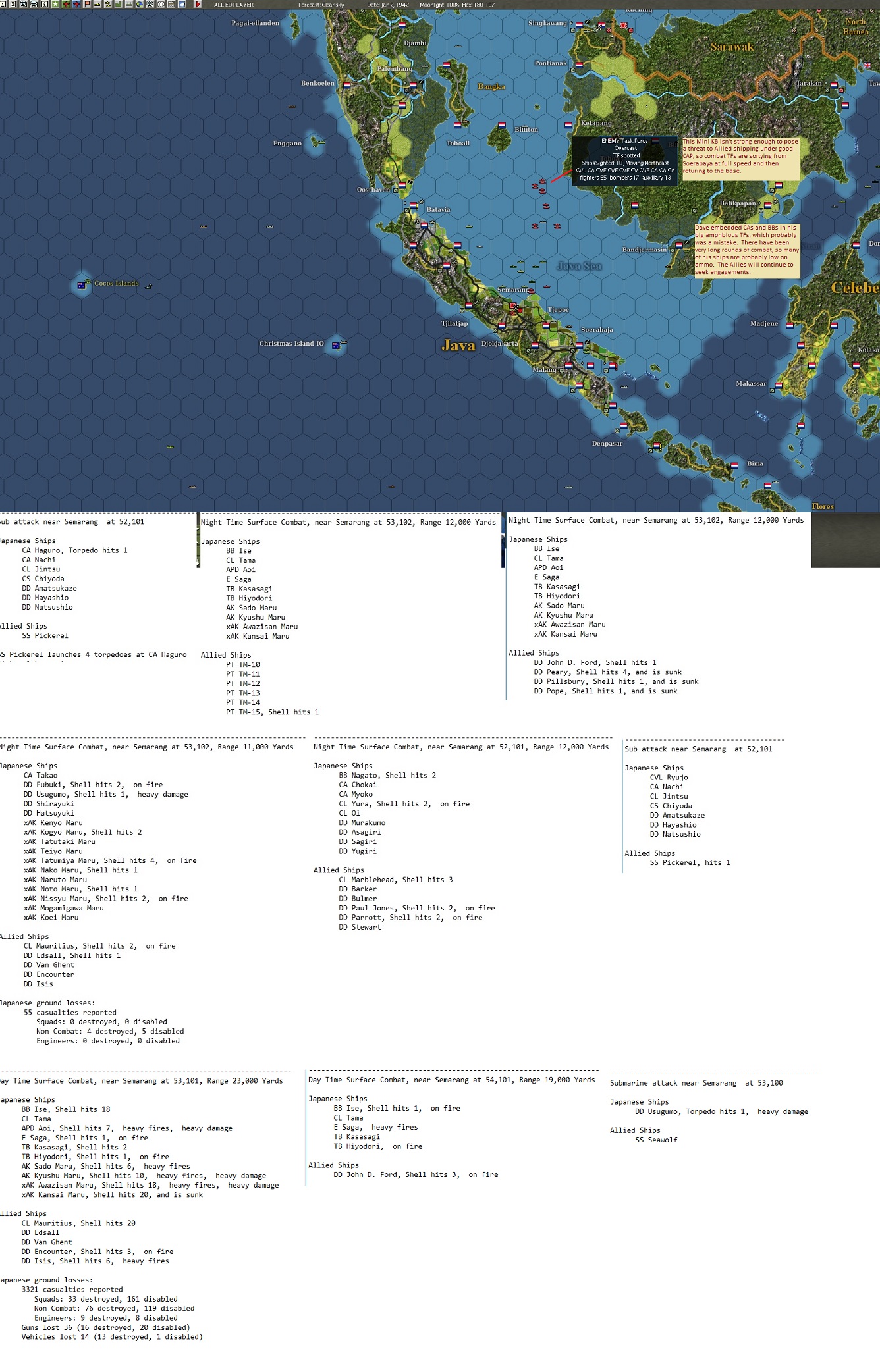Click the Date: Jan 2, 1942 indicator
The width and height of the screenshot is (880, 1372).
[x=388, y=5]
